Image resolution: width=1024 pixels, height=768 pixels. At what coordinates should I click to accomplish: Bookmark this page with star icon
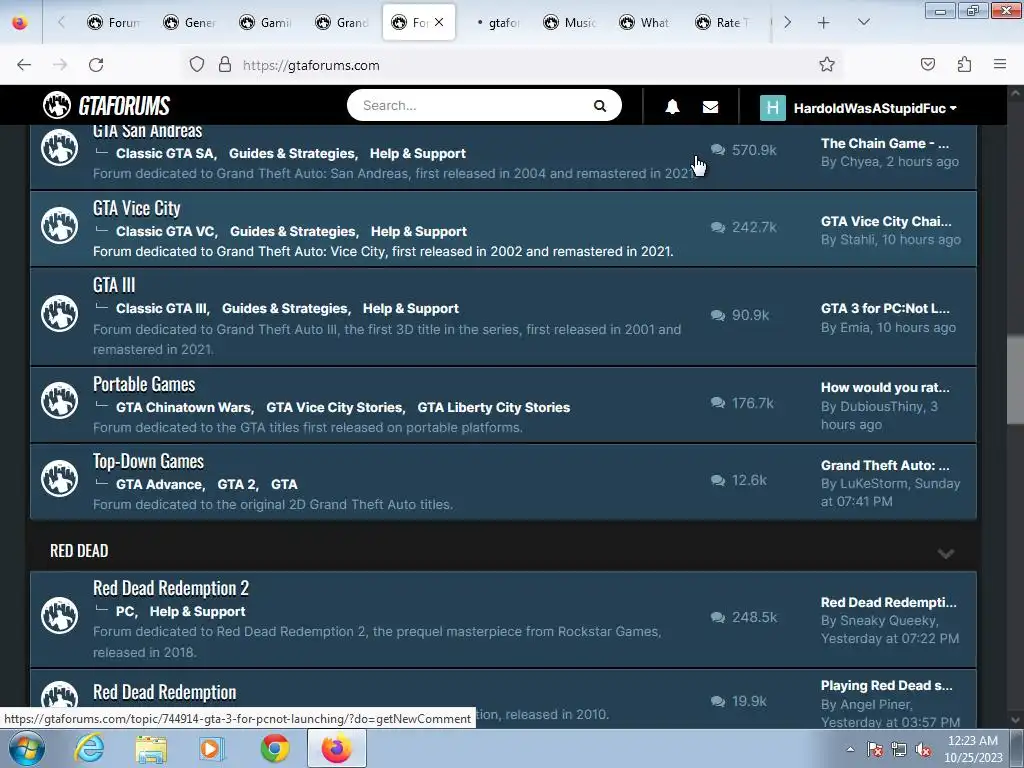pos(827,64)
